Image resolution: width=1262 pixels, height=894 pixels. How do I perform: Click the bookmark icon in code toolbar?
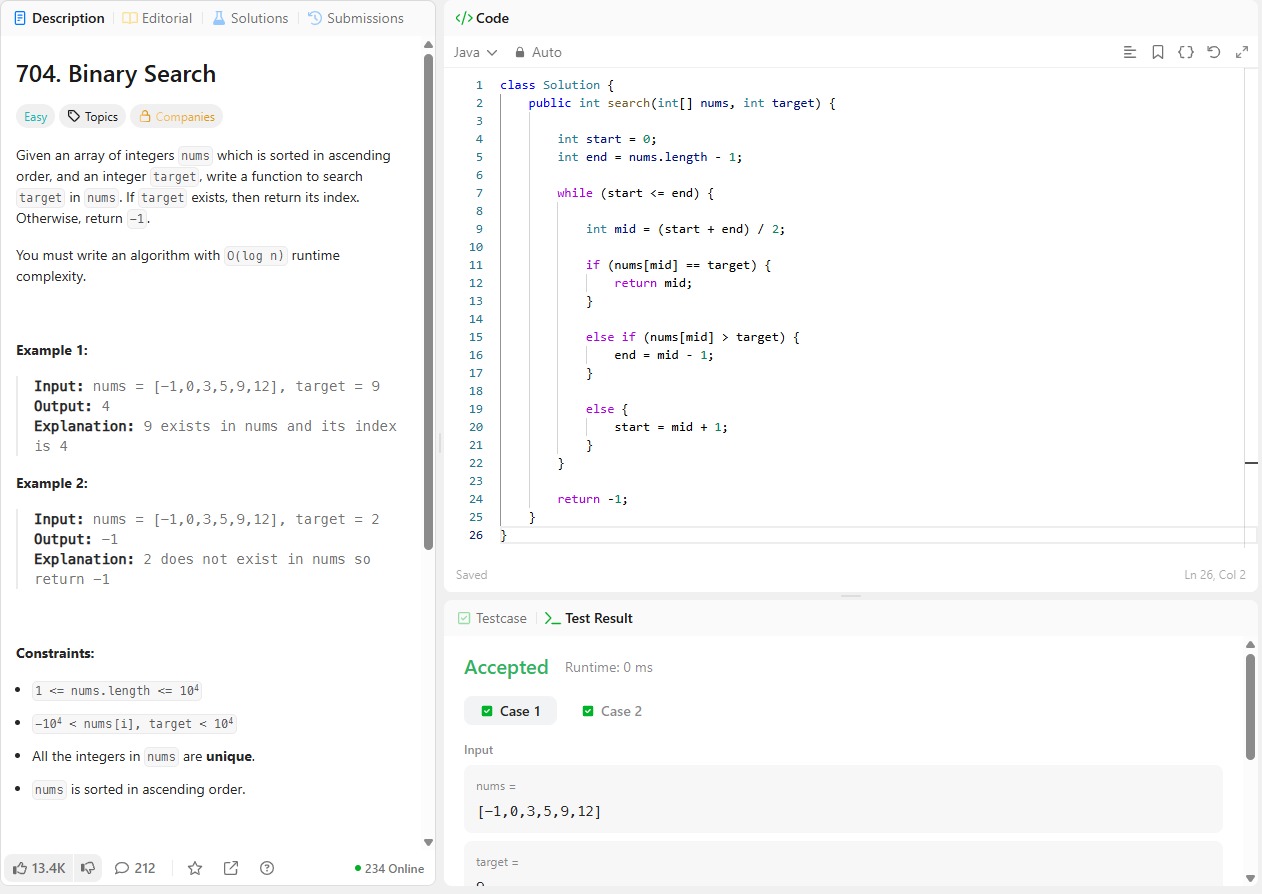coord(1158,52)
